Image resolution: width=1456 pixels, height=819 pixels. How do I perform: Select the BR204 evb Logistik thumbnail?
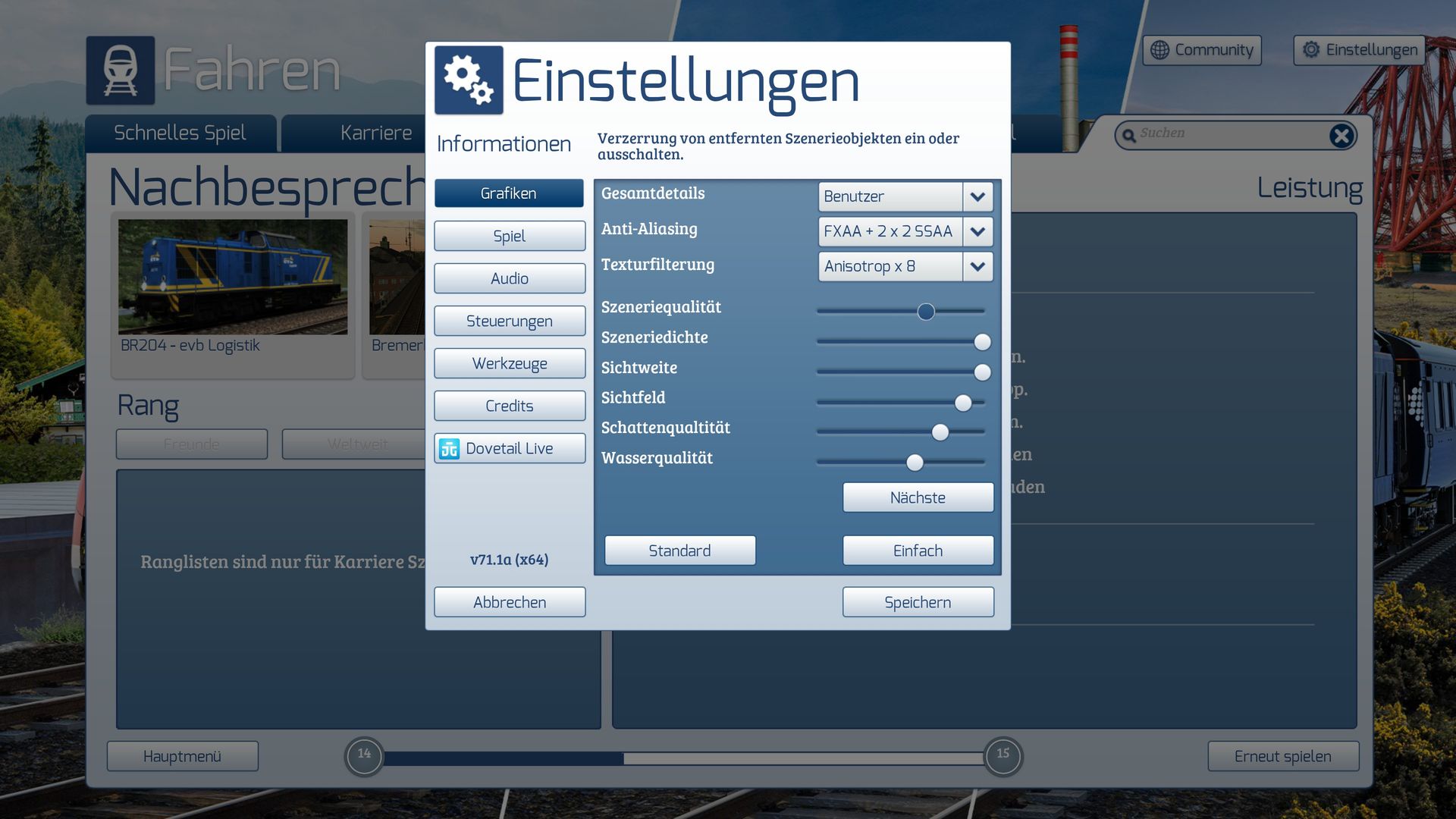(233, 278)
